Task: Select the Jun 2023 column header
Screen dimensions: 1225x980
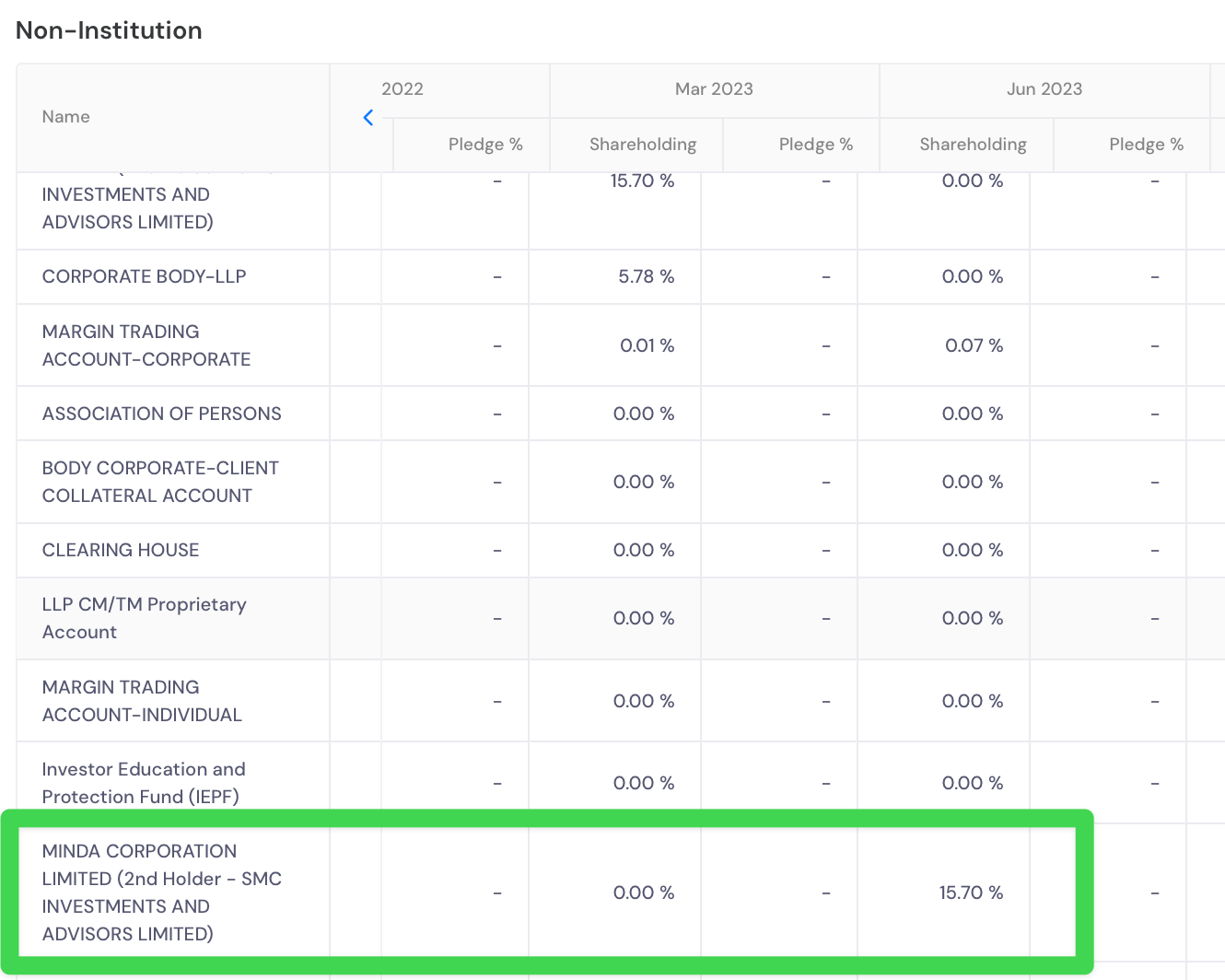Action: click(x=1044, y=89)
